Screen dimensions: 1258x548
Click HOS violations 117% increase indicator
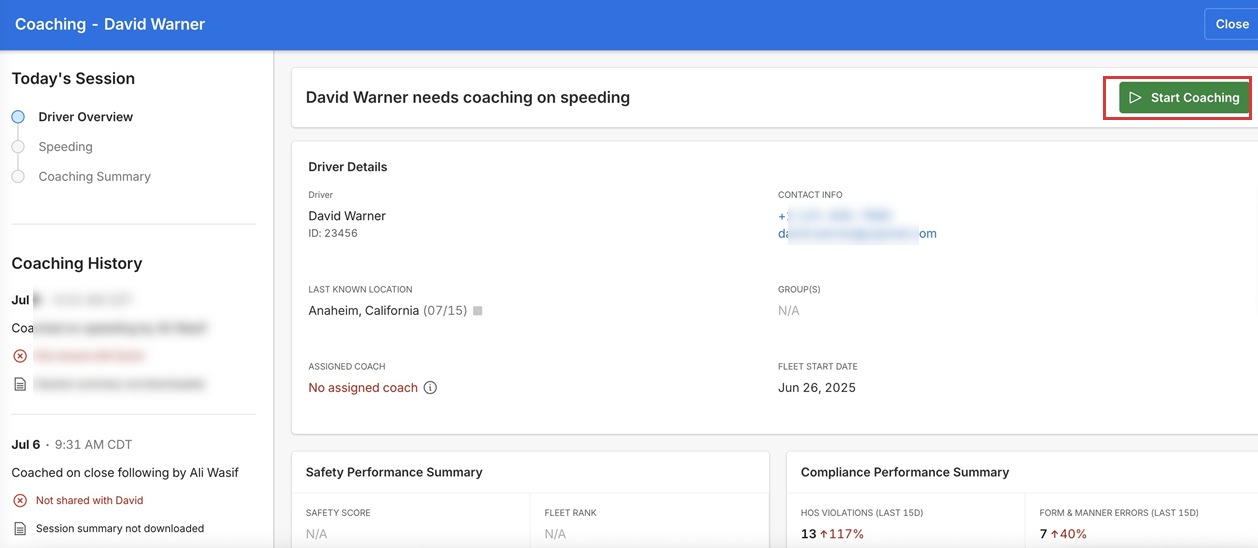click(x=841, y=534)
